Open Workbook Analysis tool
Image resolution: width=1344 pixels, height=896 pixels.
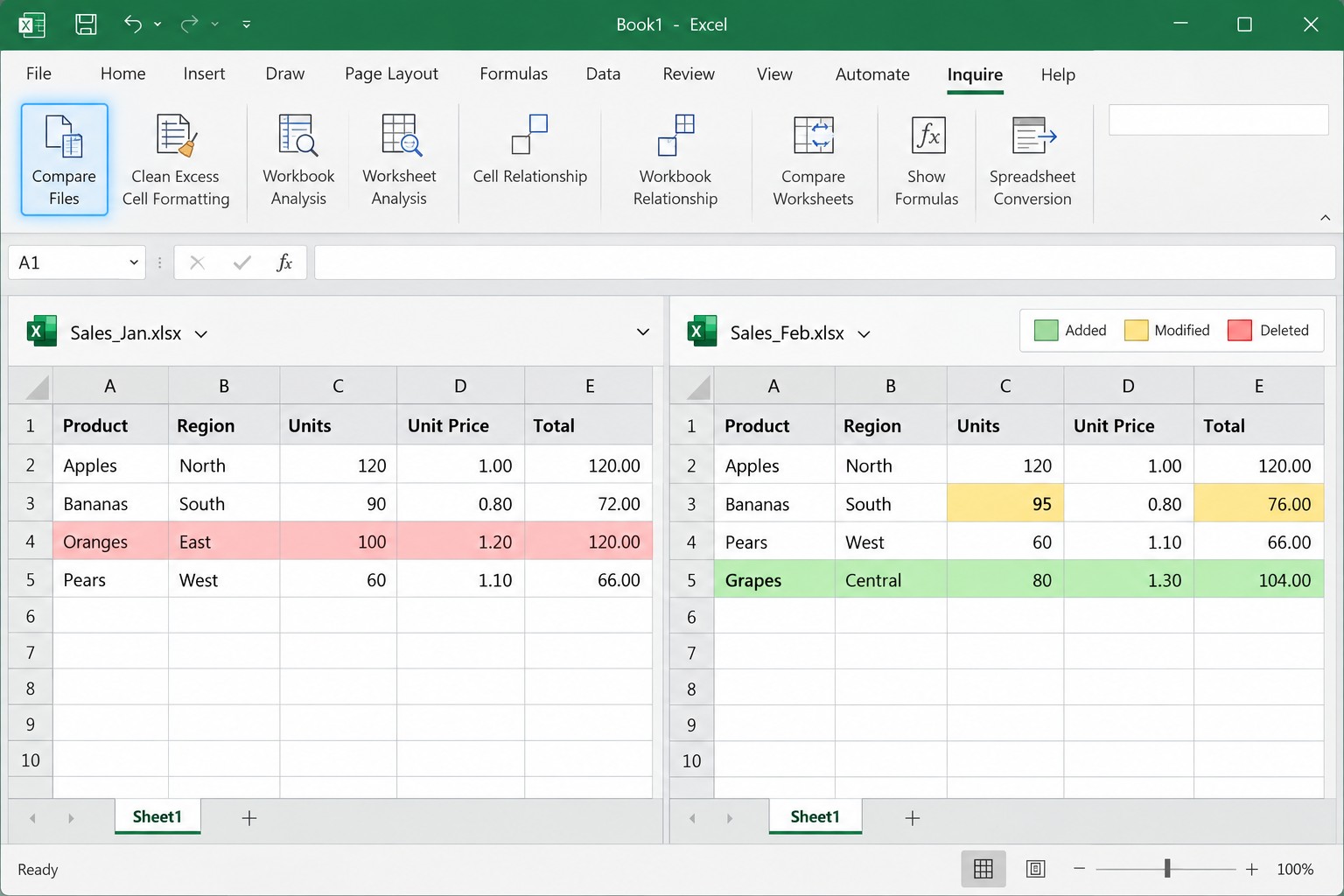pyautogui.click(x=298, y=159)
